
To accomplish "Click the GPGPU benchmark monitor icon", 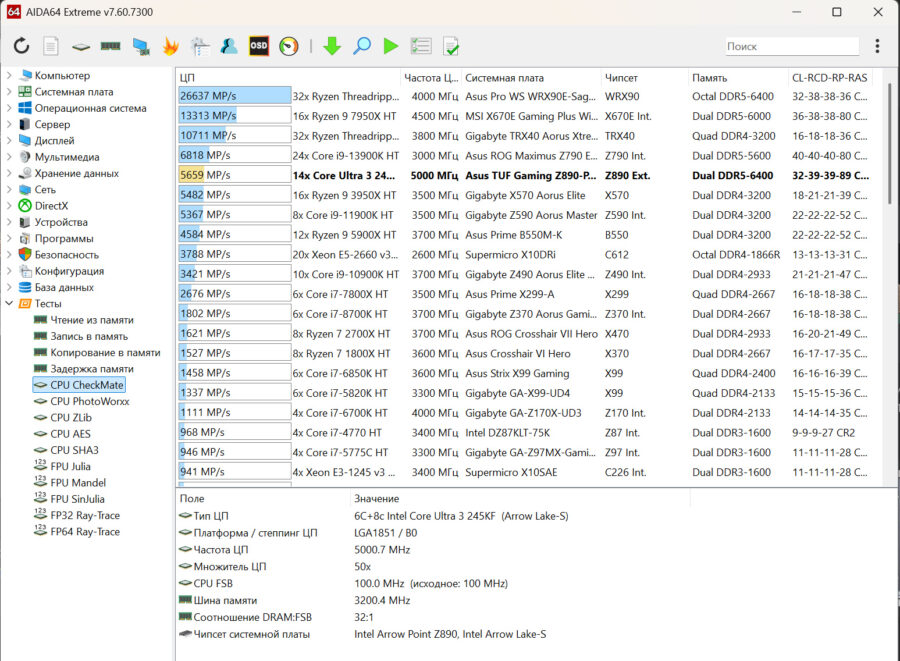I will 141,46.
